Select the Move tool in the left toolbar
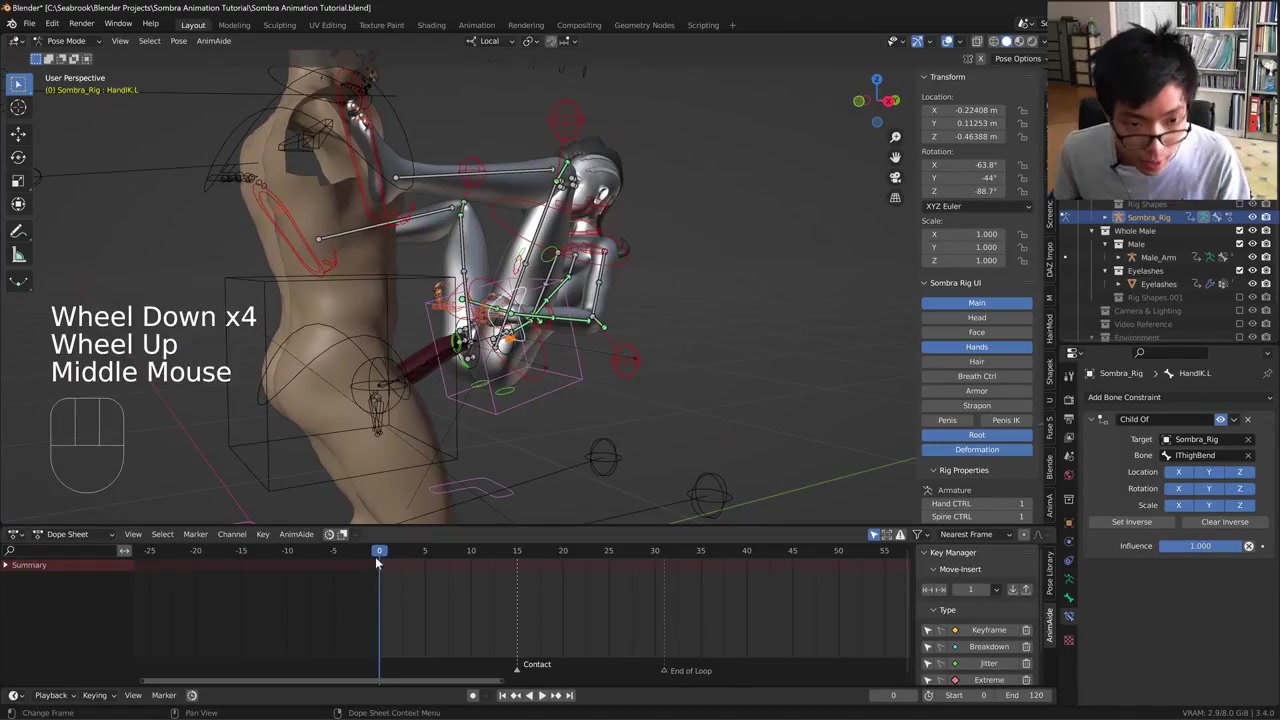 point(18,133)
